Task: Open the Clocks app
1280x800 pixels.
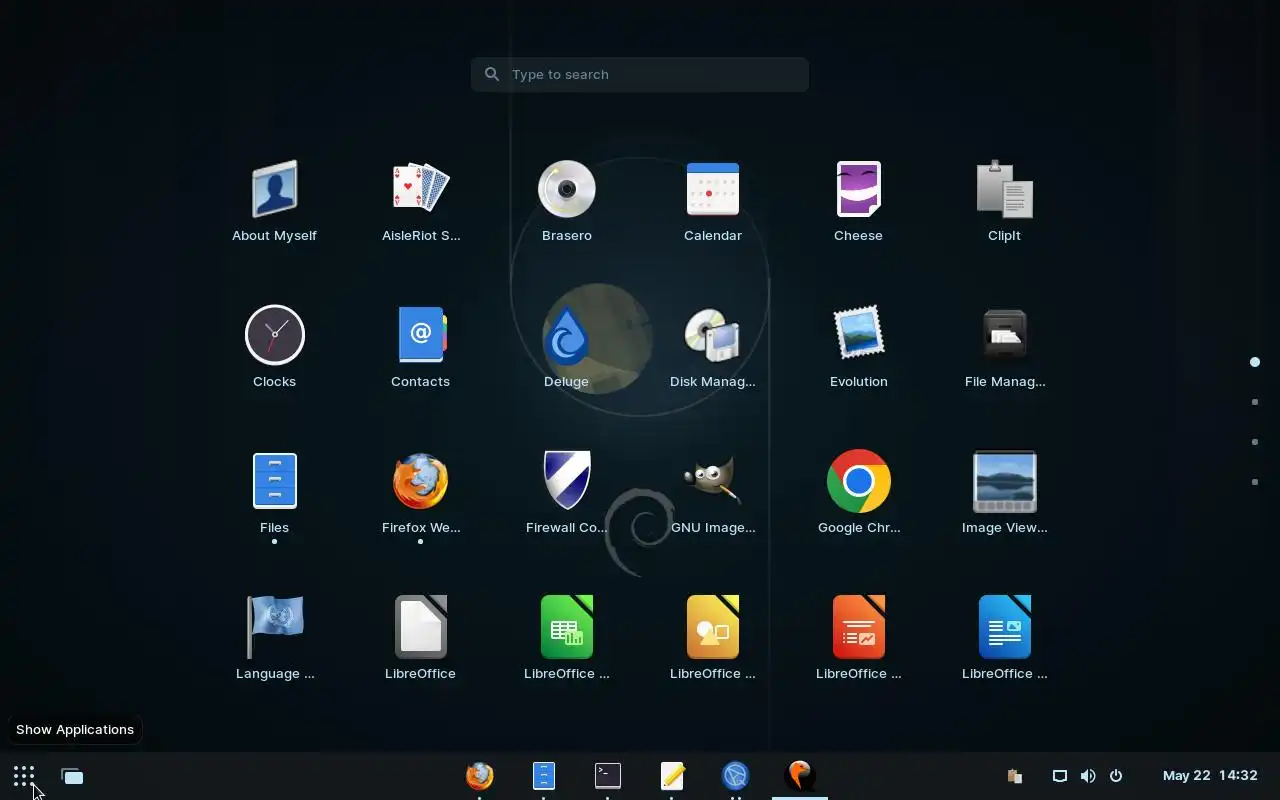Action: (x=274, y=335)
